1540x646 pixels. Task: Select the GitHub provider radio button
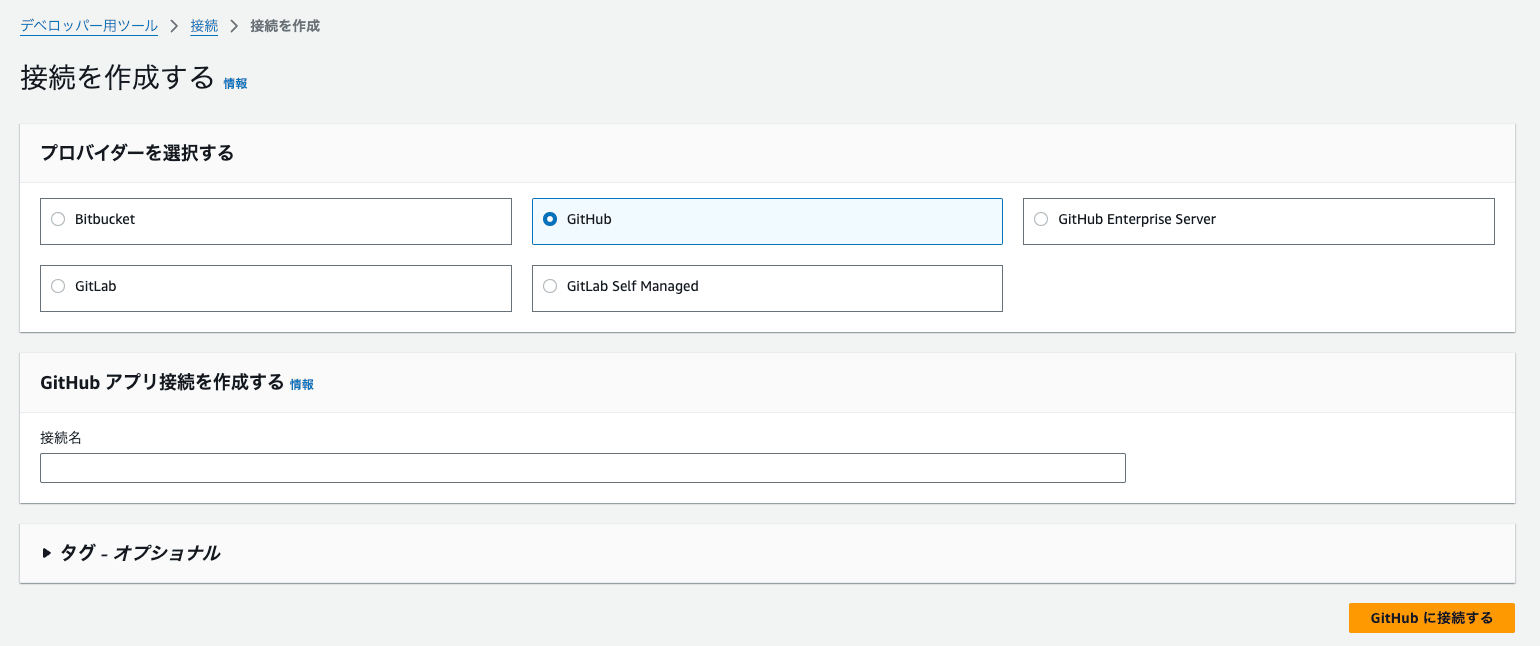550,219
